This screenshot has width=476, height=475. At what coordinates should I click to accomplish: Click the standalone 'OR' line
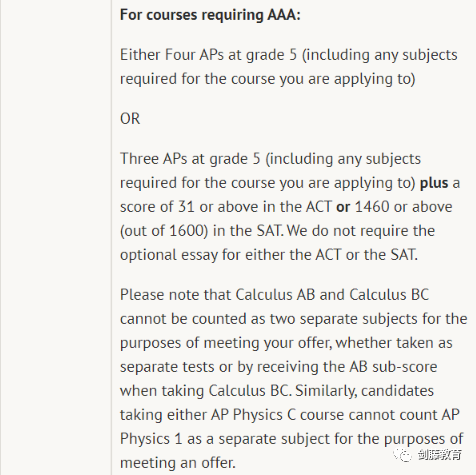130,119
